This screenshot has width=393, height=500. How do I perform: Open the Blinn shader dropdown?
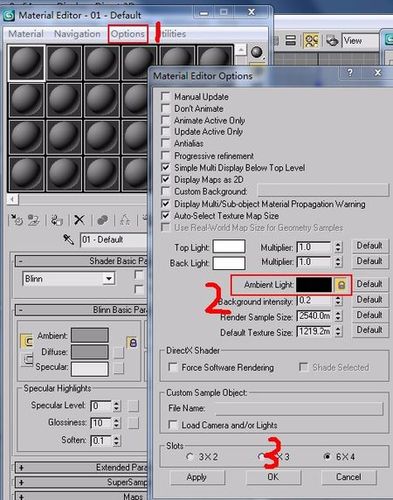109,278
